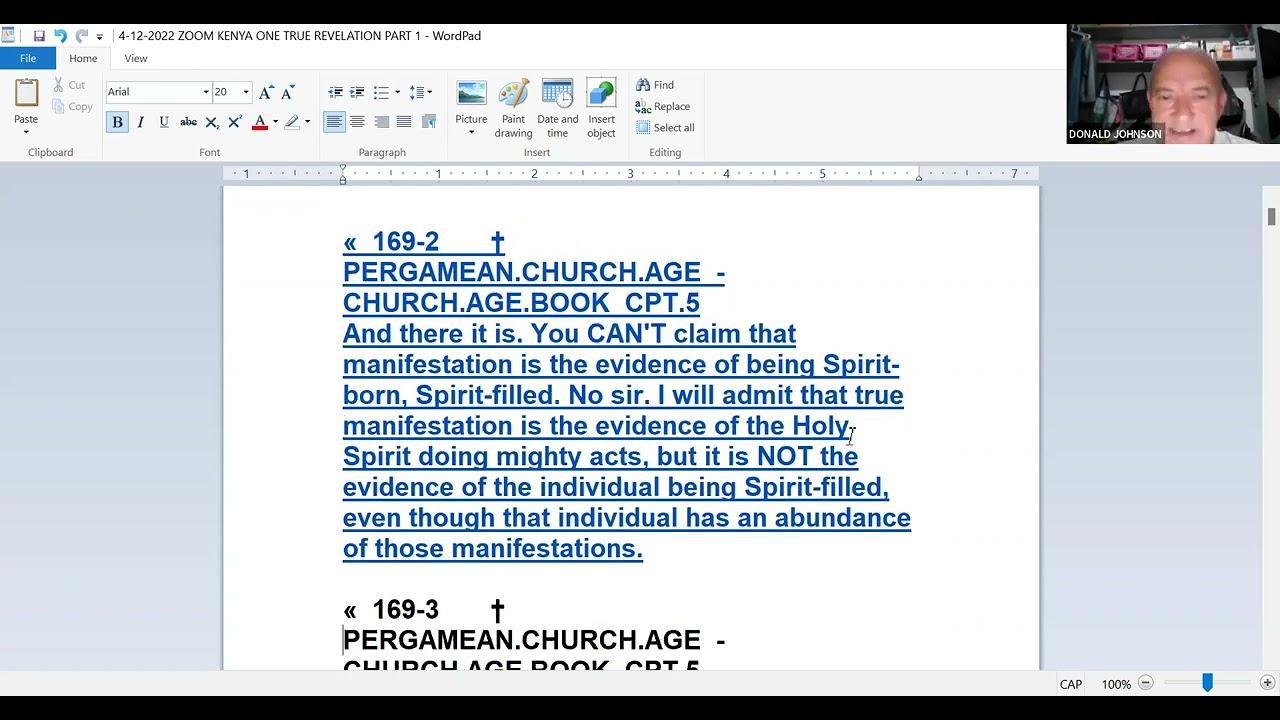The width and height of the screenshot is (1280, 720).
Task: Click the WordPad application icon in title bar
Action: point(8,36)
